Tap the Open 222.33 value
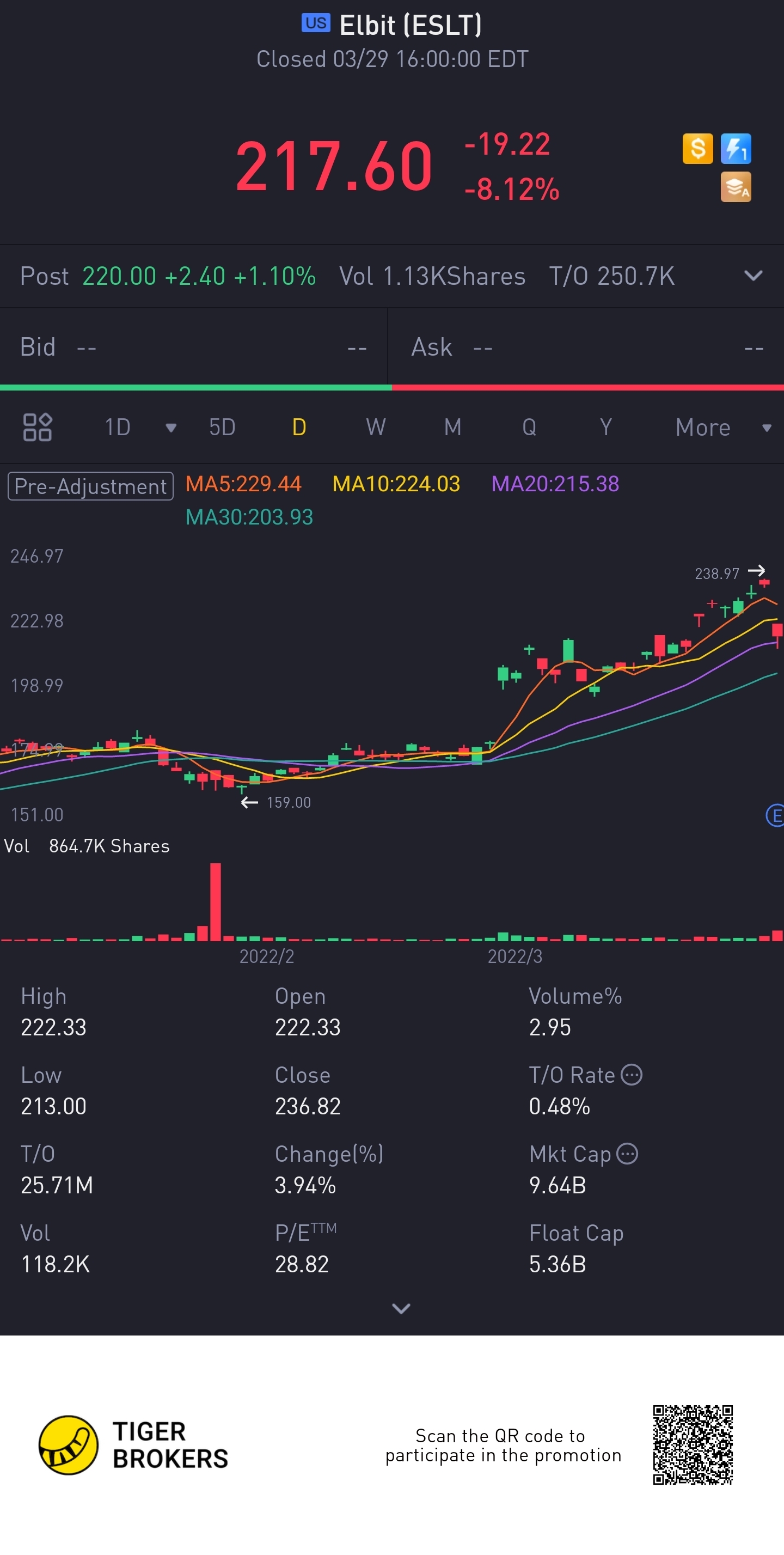 point(308,1027)
